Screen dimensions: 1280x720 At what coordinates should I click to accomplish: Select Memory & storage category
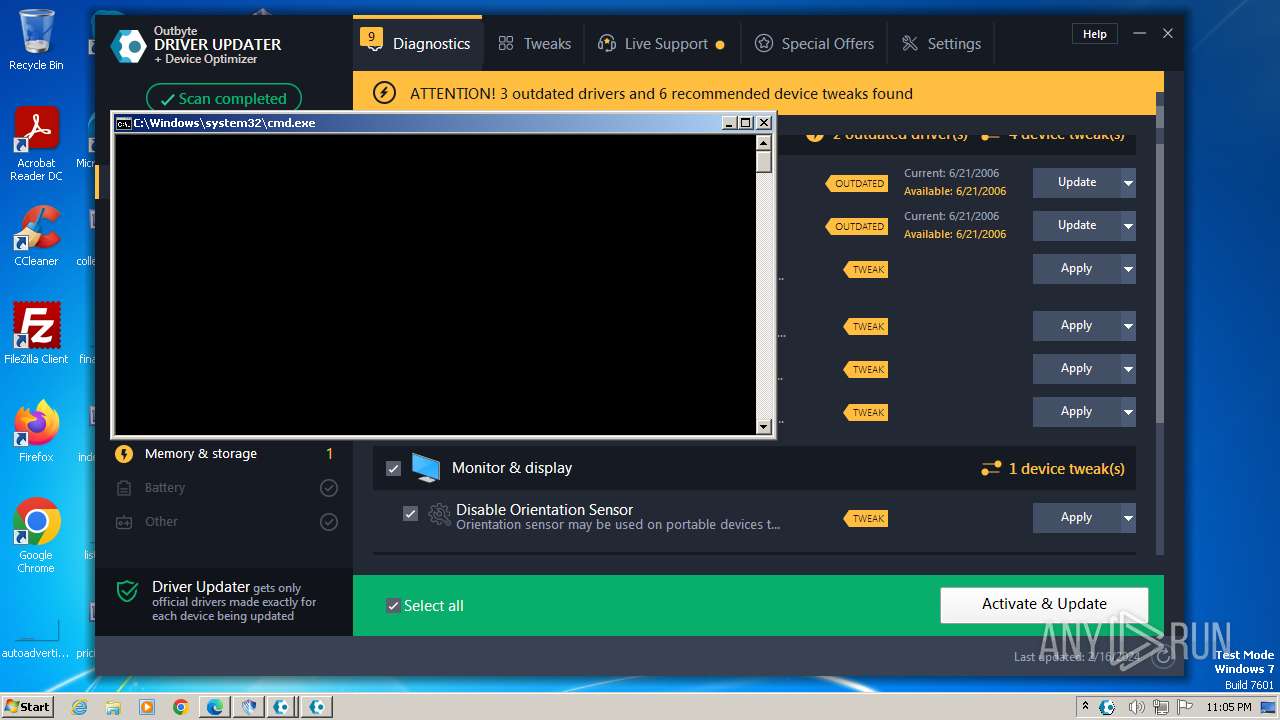pos(225,454)
